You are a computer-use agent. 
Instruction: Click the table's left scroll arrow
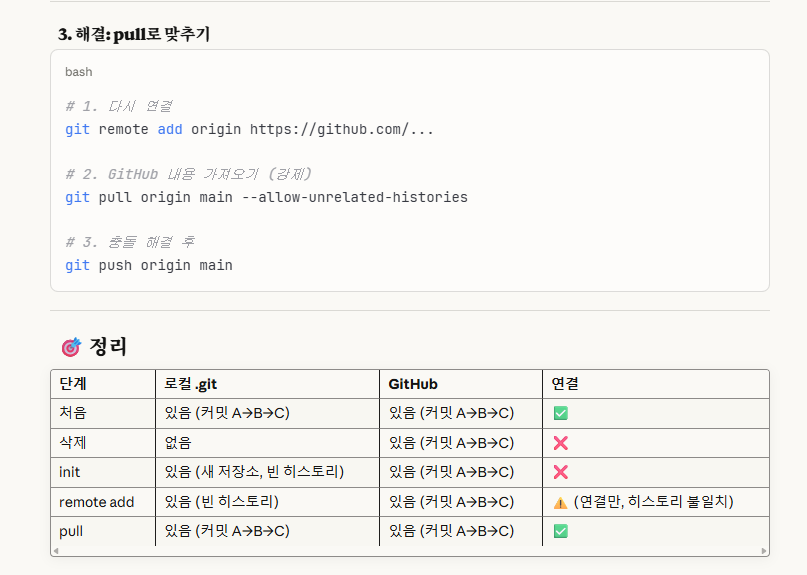(56, 551)
